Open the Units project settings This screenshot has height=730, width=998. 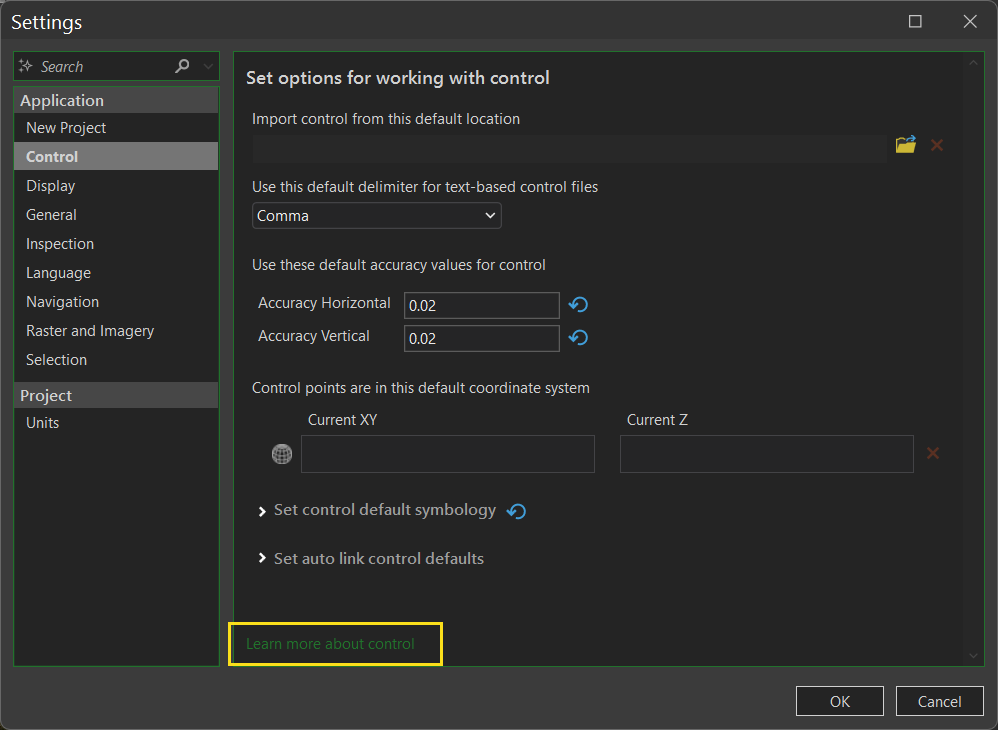pos(116,423)
